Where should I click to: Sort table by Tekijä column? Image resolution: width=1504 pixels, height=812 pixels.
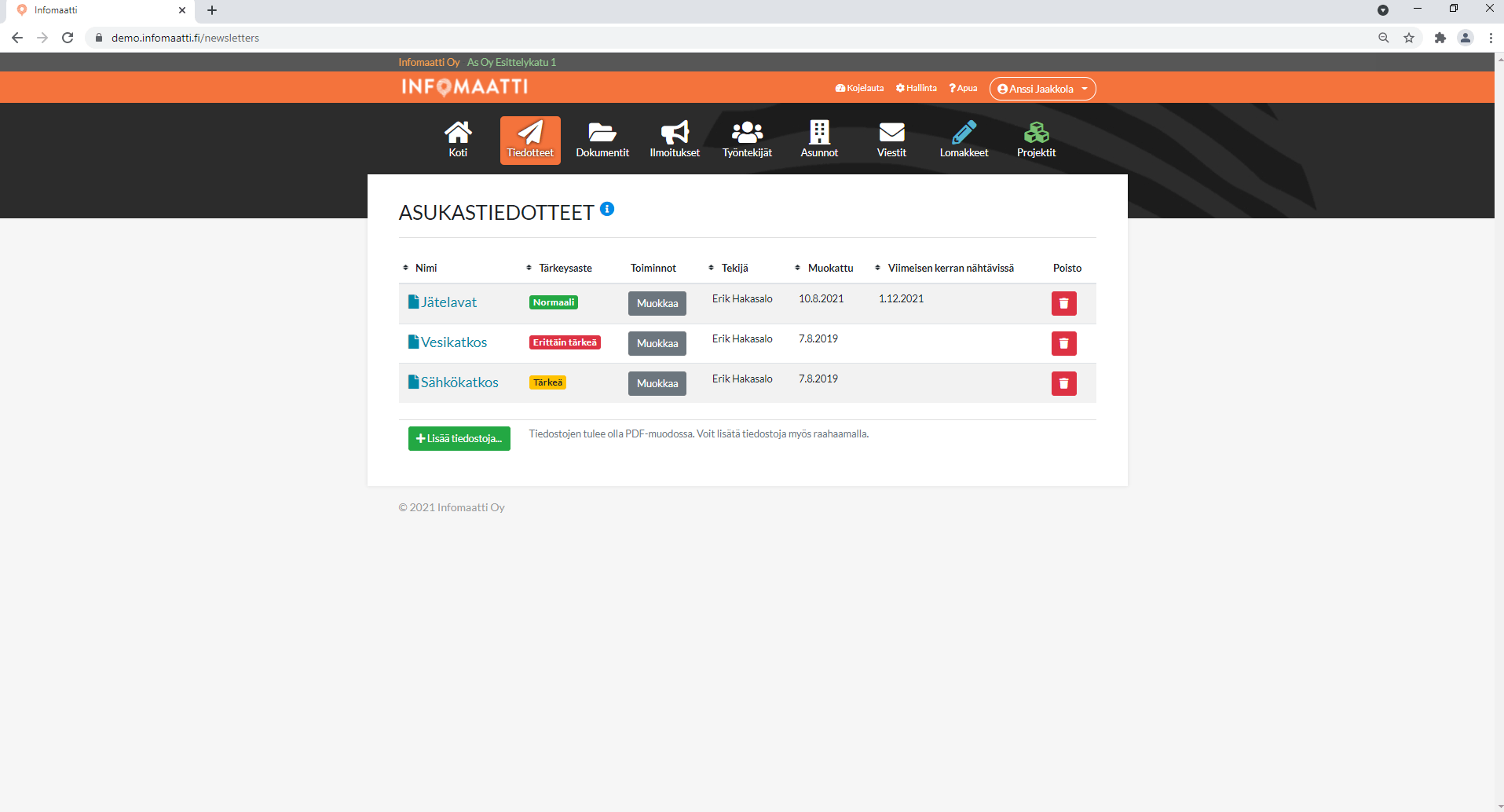[x=728, y=268]
